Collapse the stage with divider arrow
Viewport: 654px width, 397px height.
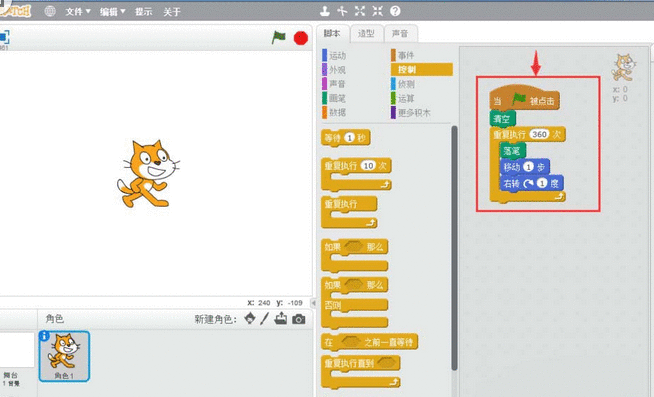314,303
